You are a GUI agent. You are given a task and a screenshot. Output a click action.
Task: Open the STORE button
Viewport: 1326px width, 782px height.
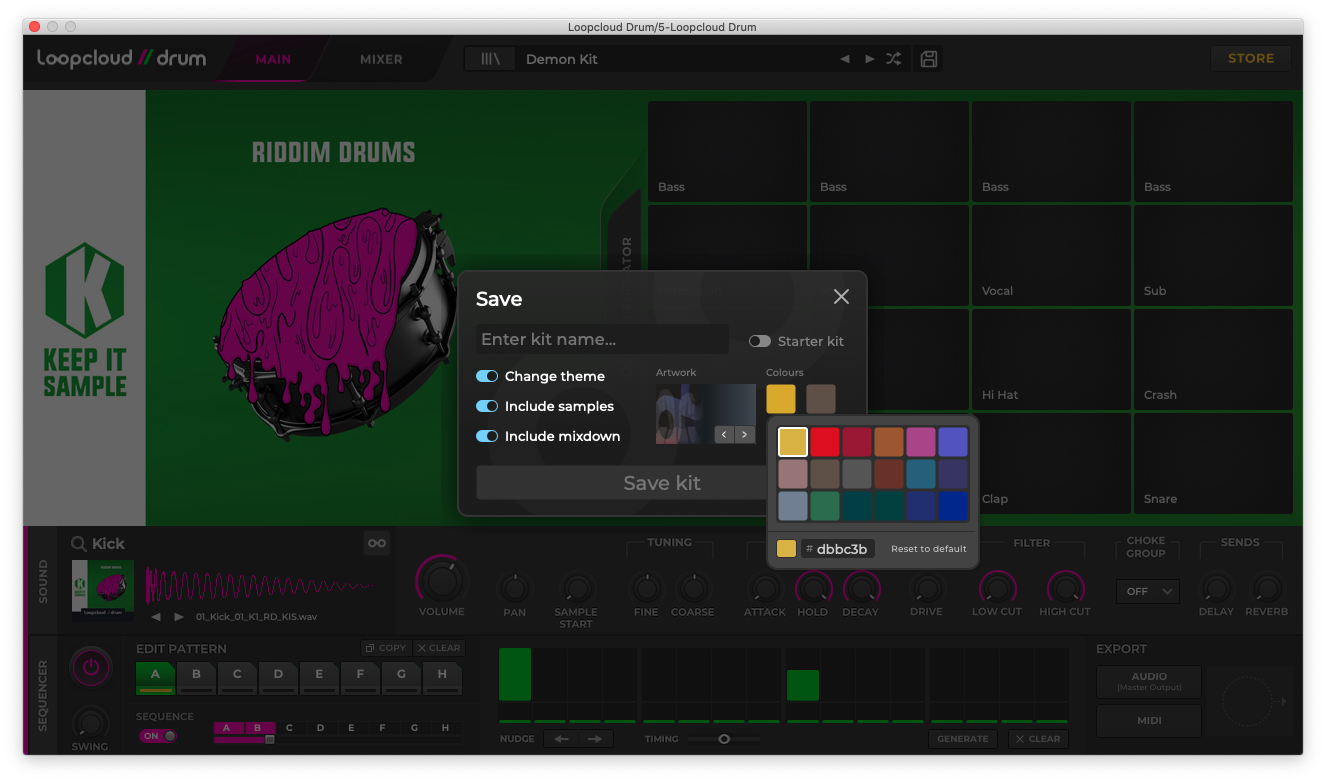[1251, 58]
